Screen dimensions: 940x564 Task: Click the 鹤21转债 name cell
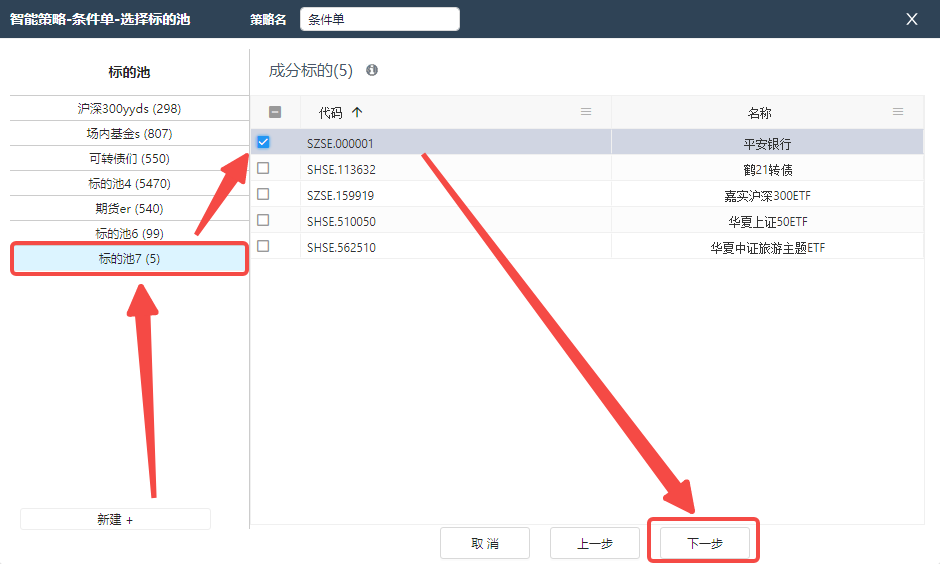pos(767,169)
